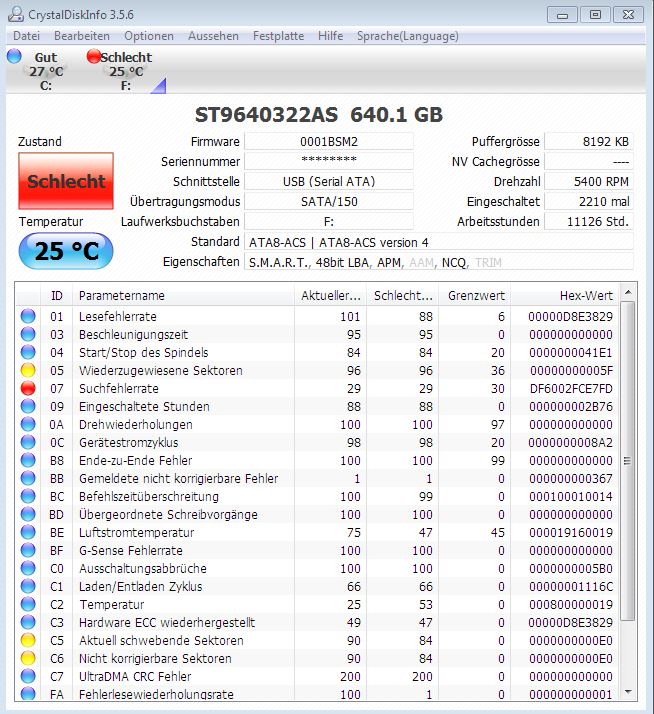Screen dimensions: 654x714
Task: Click blue status icon for Drehwiederholungen
Action: (28, 424)
